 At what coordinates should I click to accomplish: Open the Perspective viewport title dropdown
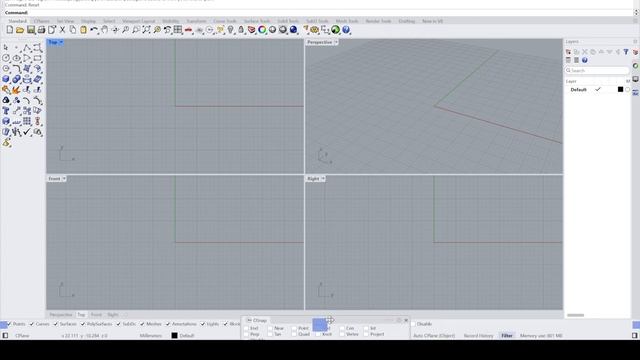[x=336, y=42]
